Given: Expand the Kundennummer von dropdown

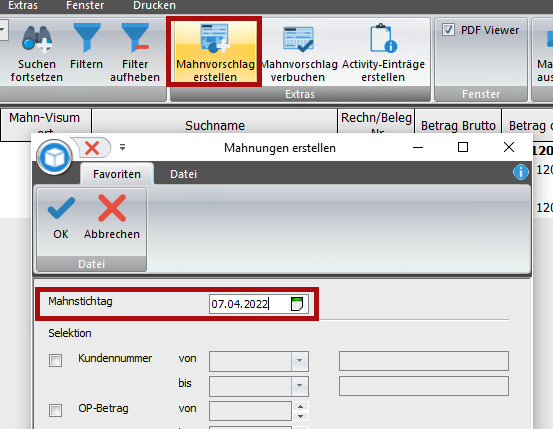Looking at the screenshot, I should point(299,361).
